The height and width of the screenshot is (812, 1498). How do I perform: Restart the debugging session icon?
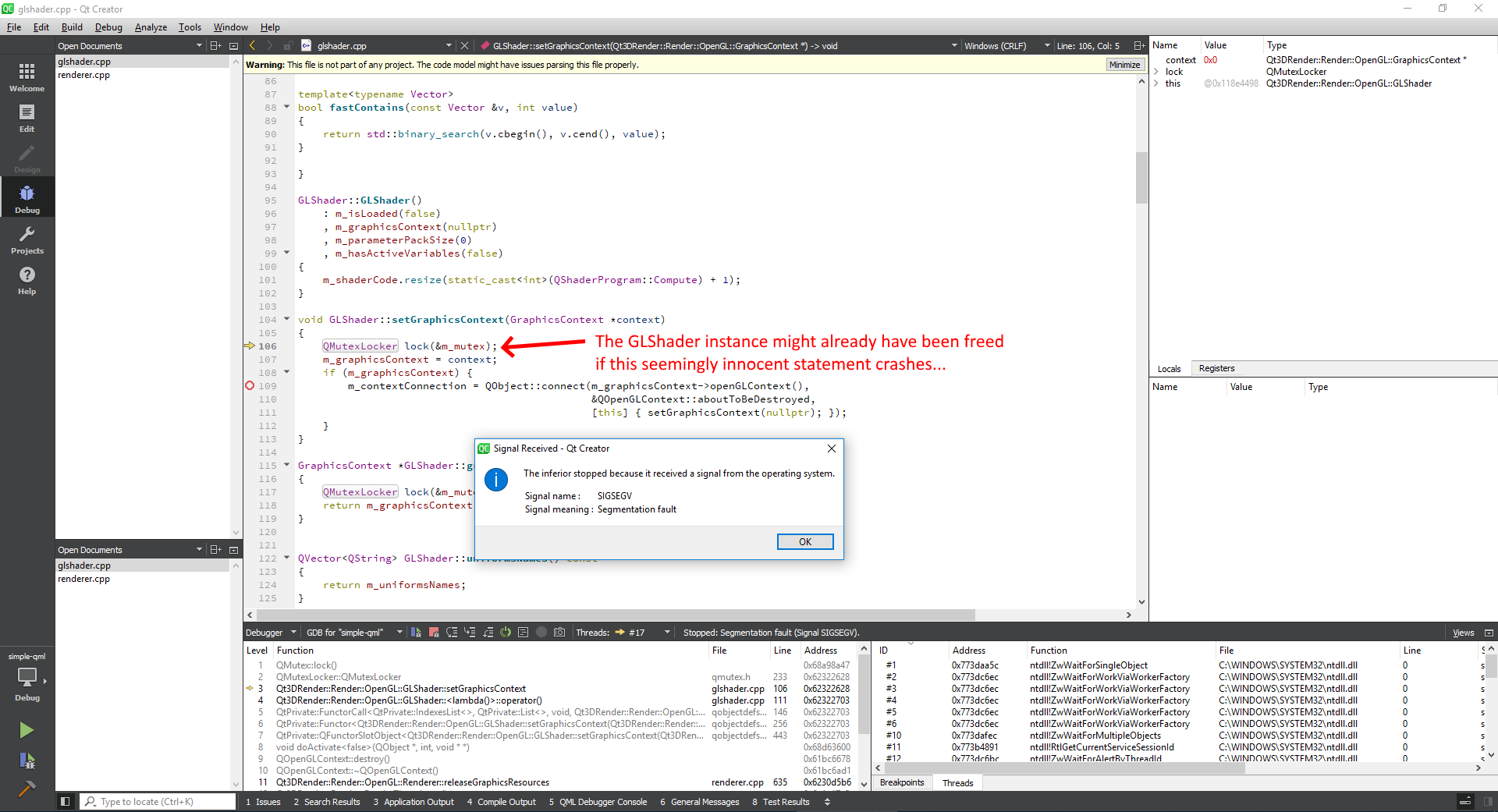(506, 633)
